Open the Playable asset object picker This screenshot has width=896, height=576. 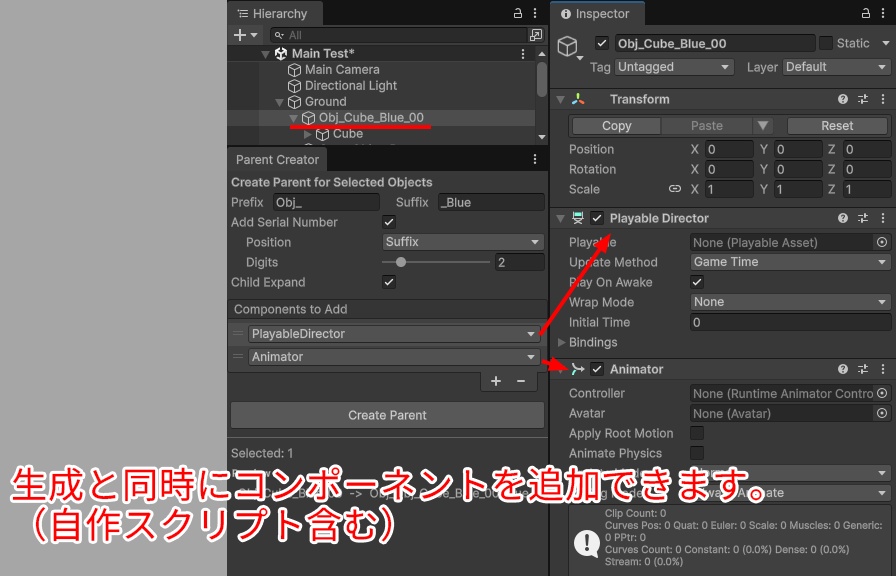[x=882, y=242]
